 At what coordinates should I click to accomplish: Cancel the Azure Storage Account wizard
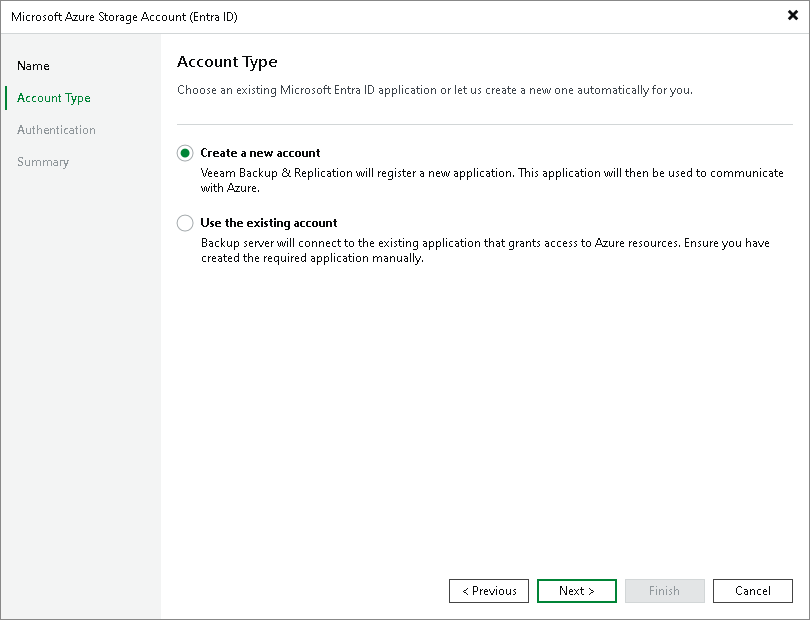753,591
